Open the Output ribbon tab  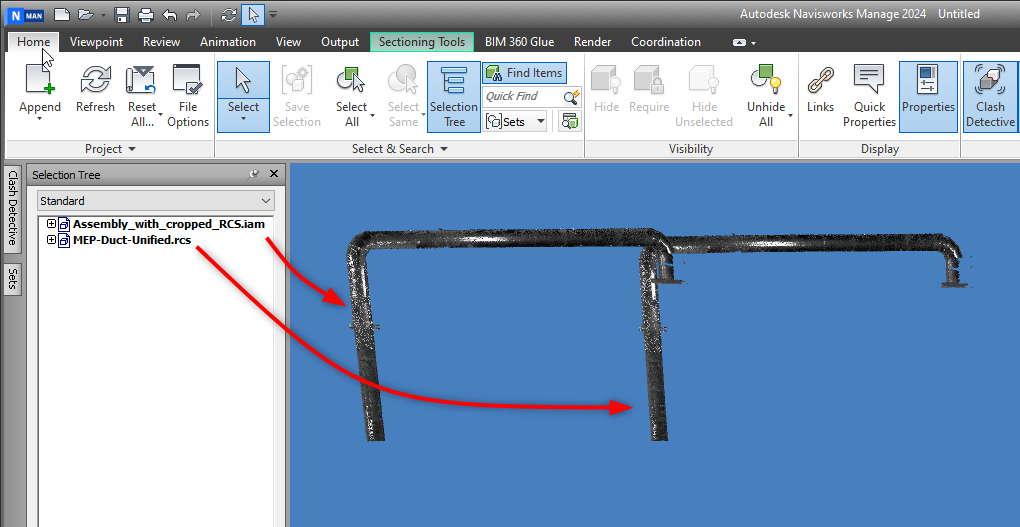[x=340, y=42]
